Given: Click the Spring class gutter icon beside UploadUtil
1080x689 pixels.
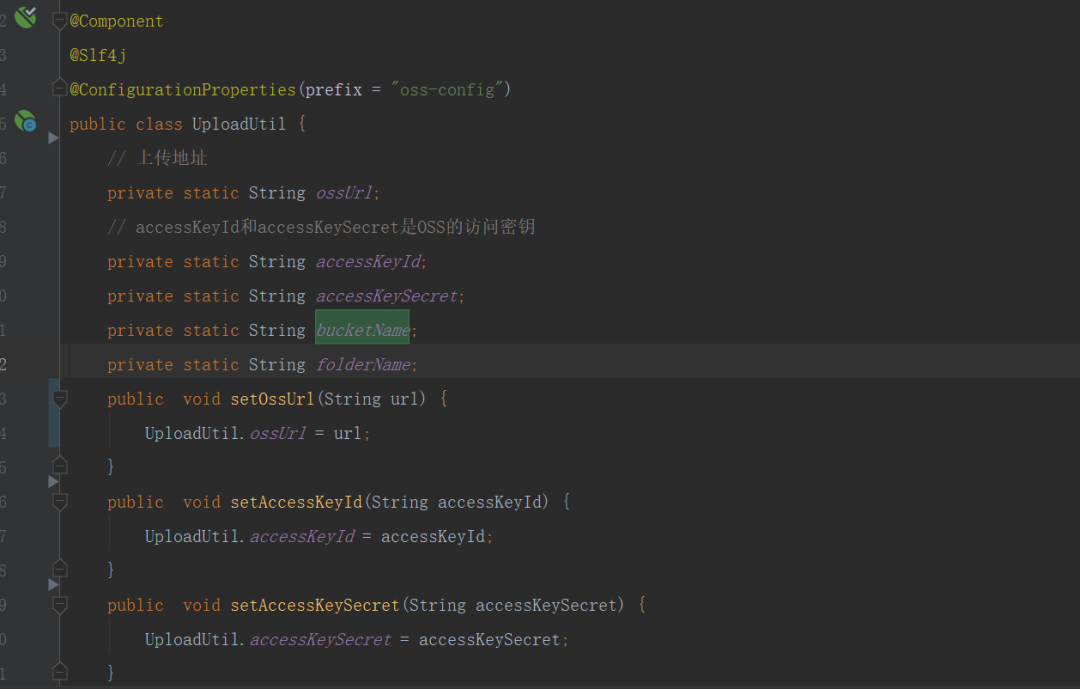Looking at the screenshot, I should (x=25, y=121).
